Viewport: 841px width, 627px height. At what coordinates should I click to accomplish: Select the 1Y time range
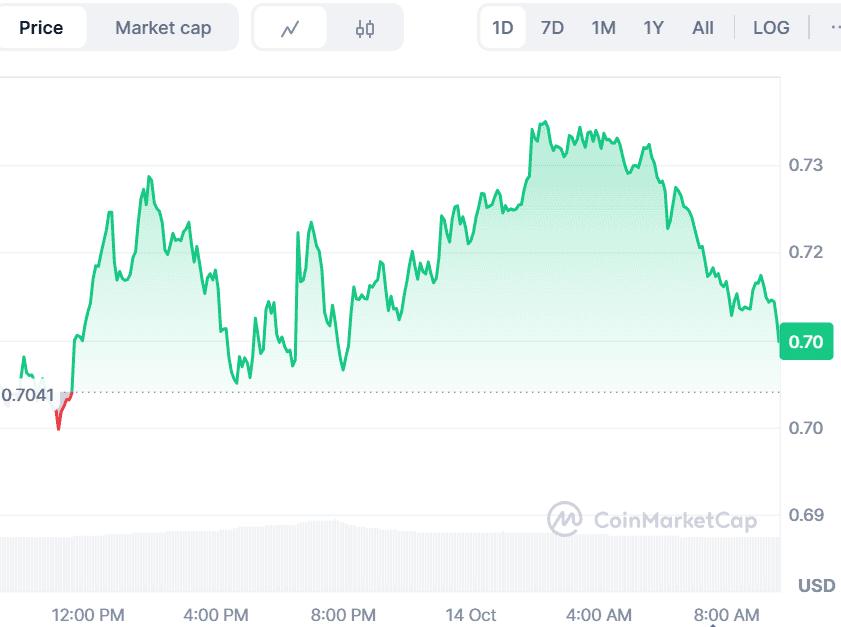[653, 28]
